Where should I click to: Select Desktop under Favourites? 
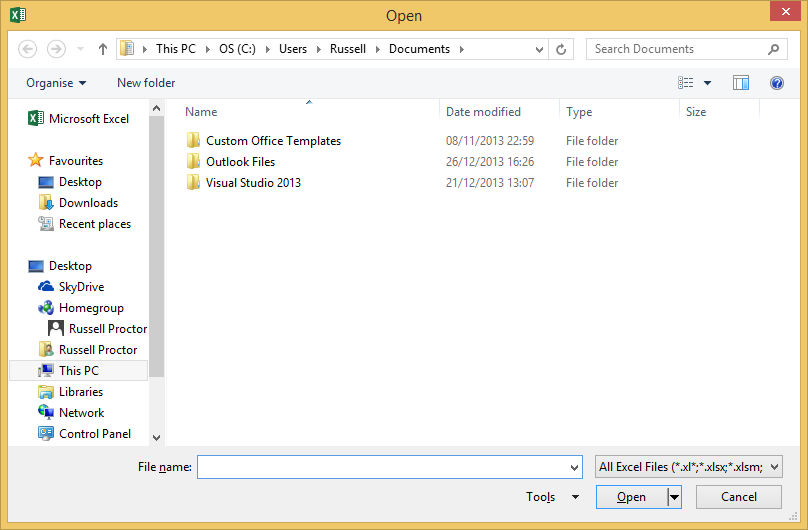point(70,182)
